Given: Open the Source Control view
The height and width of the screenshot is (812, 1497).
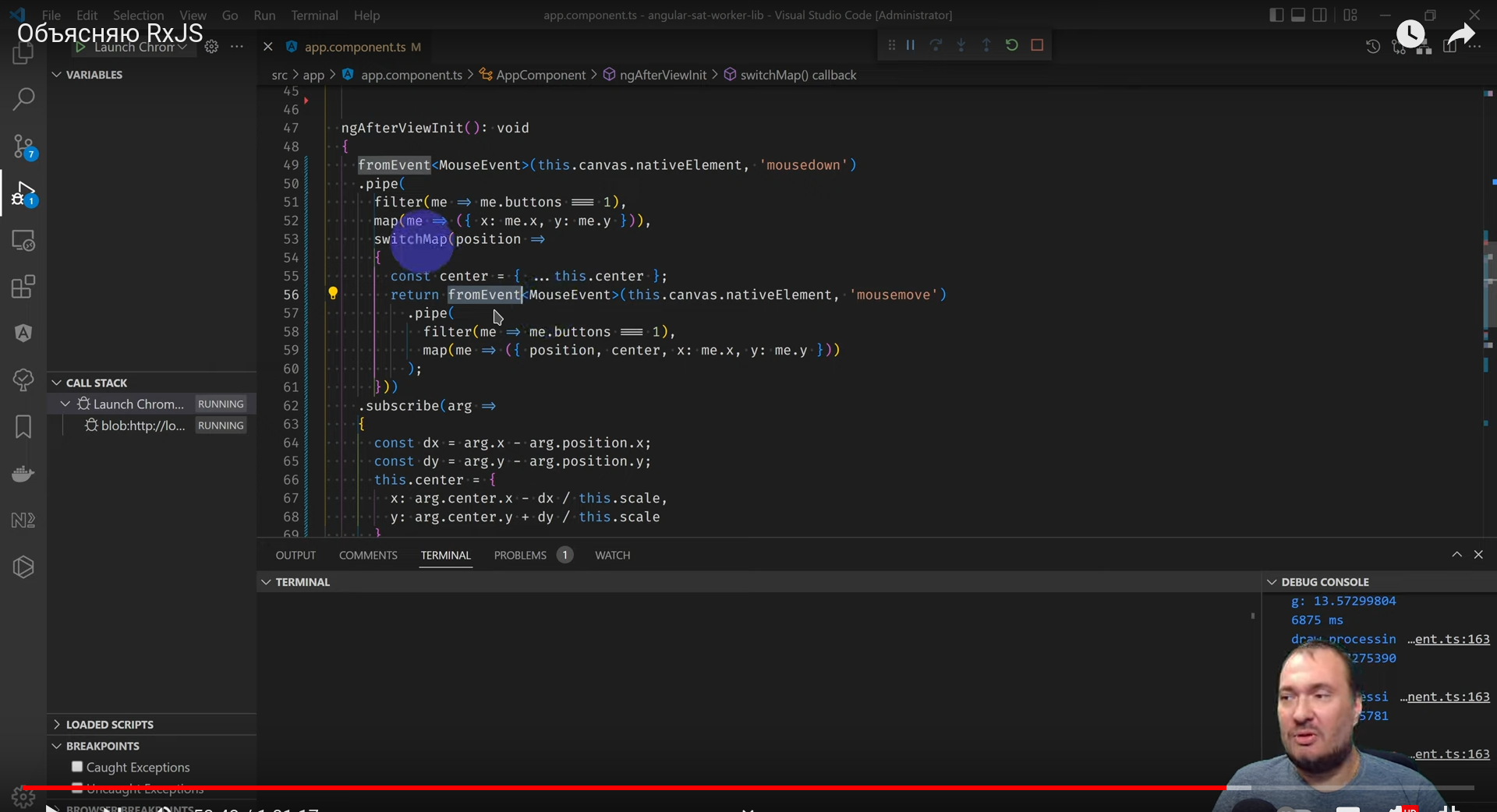Looking at the screenshot, I should coord(23,146).
